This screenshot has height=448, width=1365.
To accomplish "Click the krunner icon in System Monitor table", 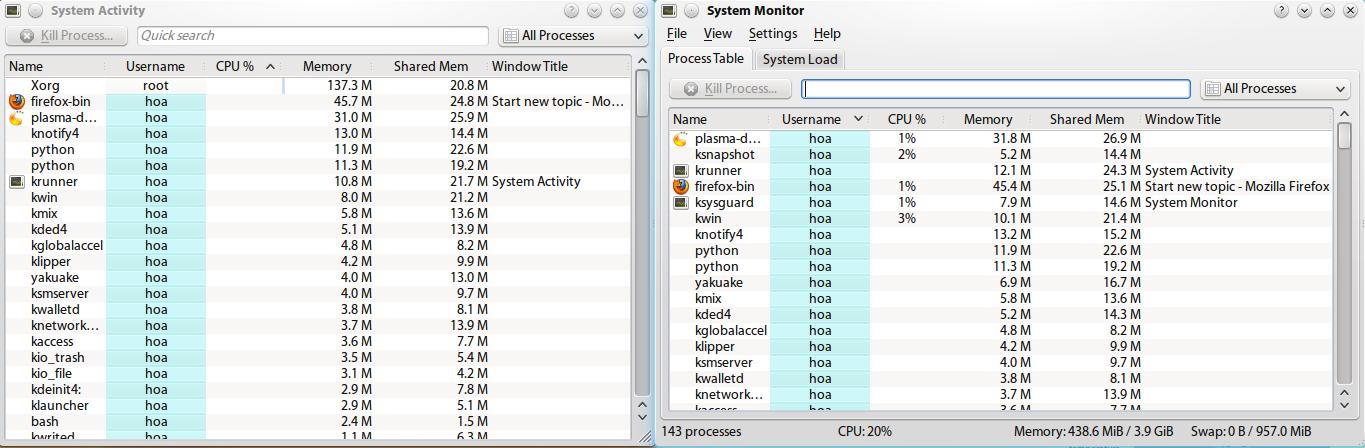I will click(681, 171).
